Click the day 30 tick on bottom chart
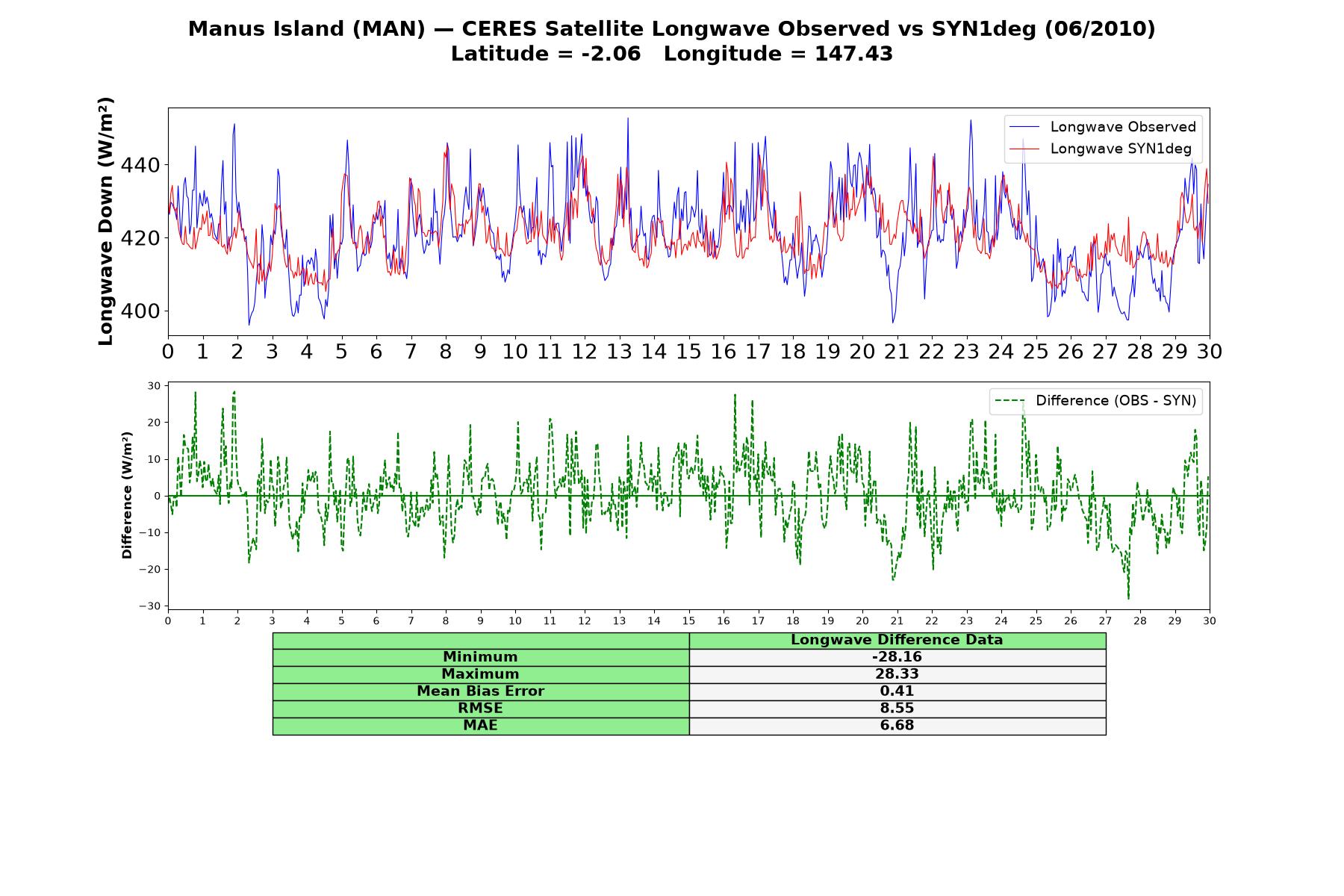 tap(1209, 620)
